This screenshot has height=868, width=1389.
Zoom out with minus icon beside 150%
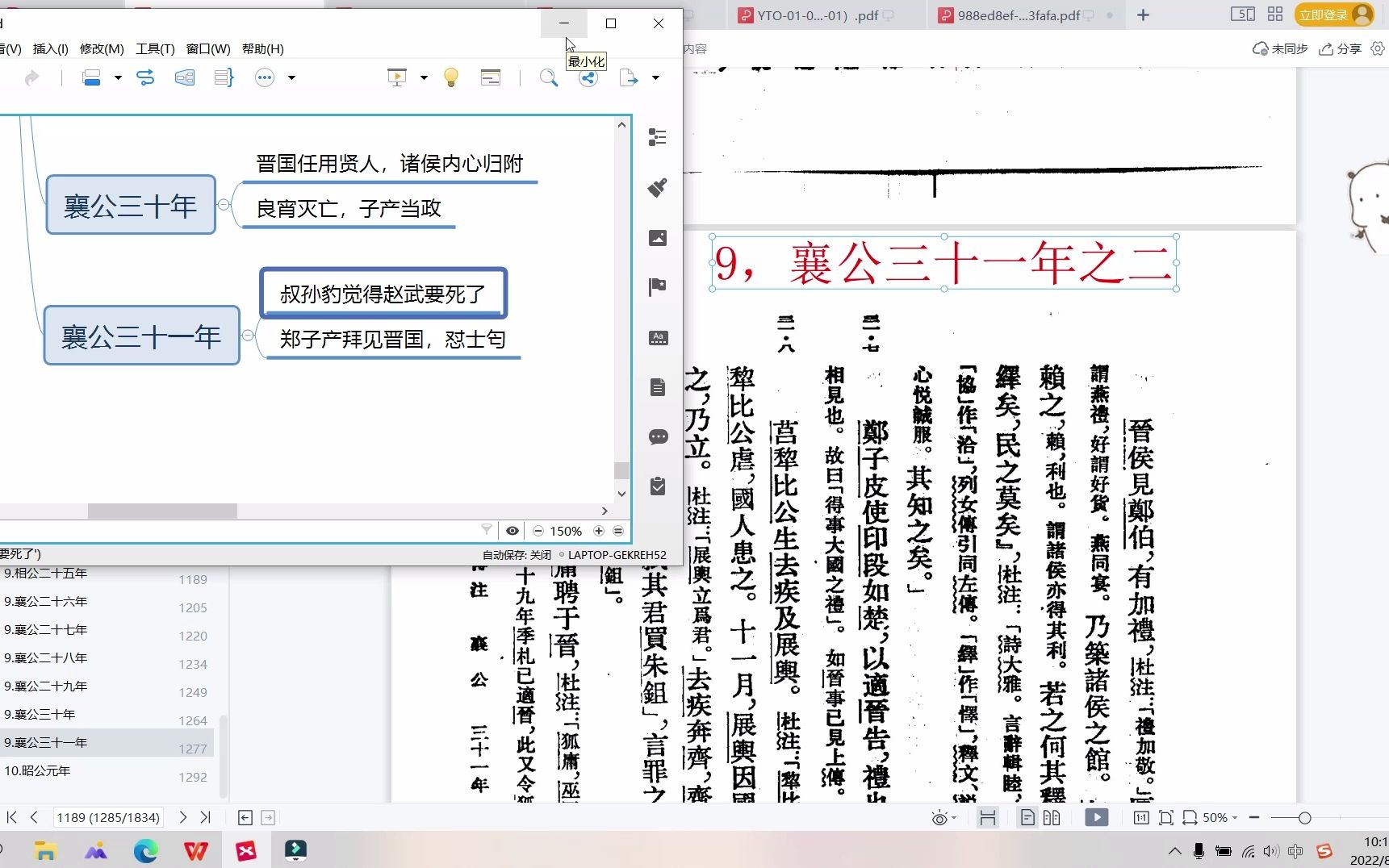point(538,531)
